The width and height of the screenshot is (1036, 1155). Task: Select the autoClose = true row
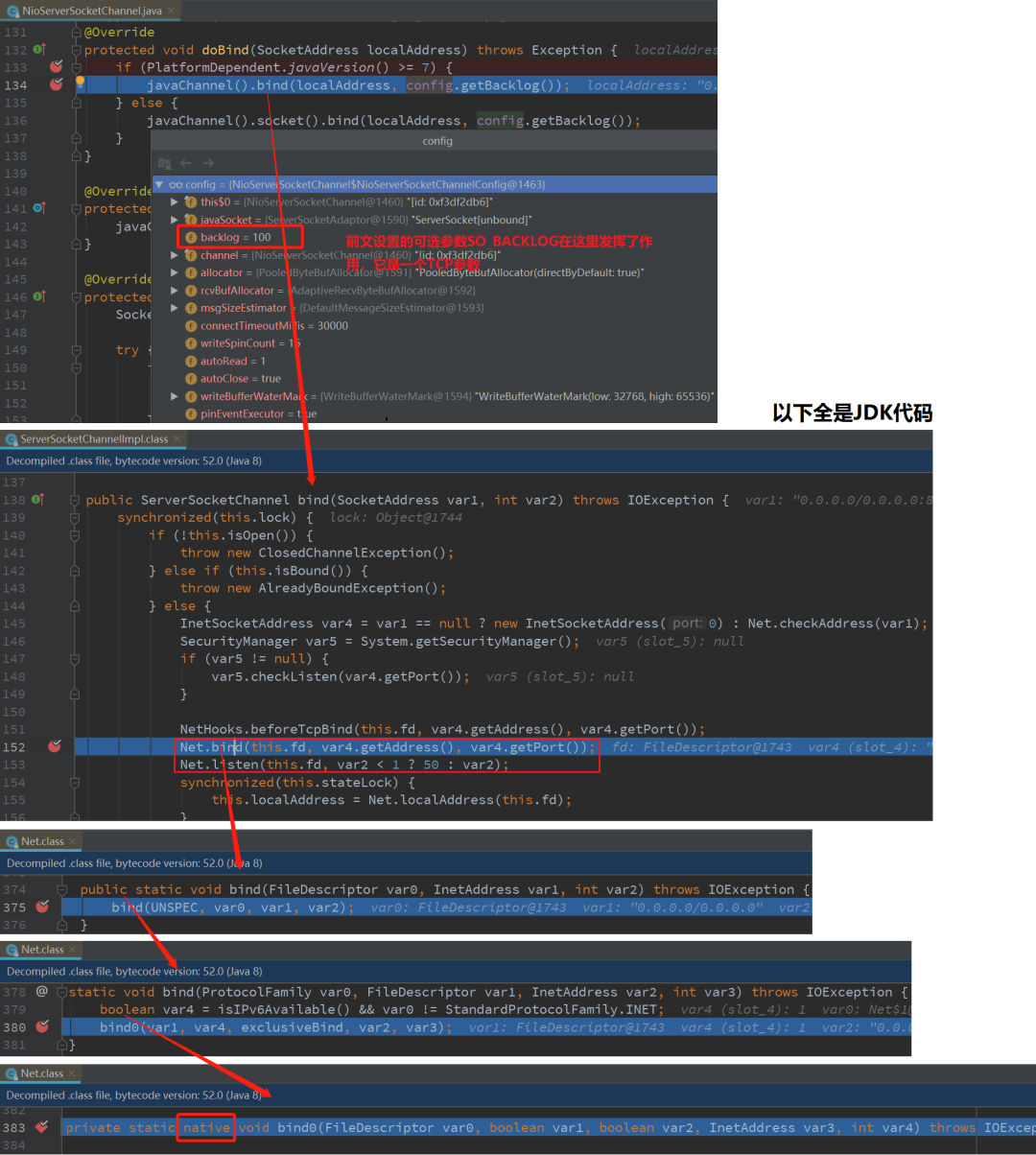[x=434, y=379]
